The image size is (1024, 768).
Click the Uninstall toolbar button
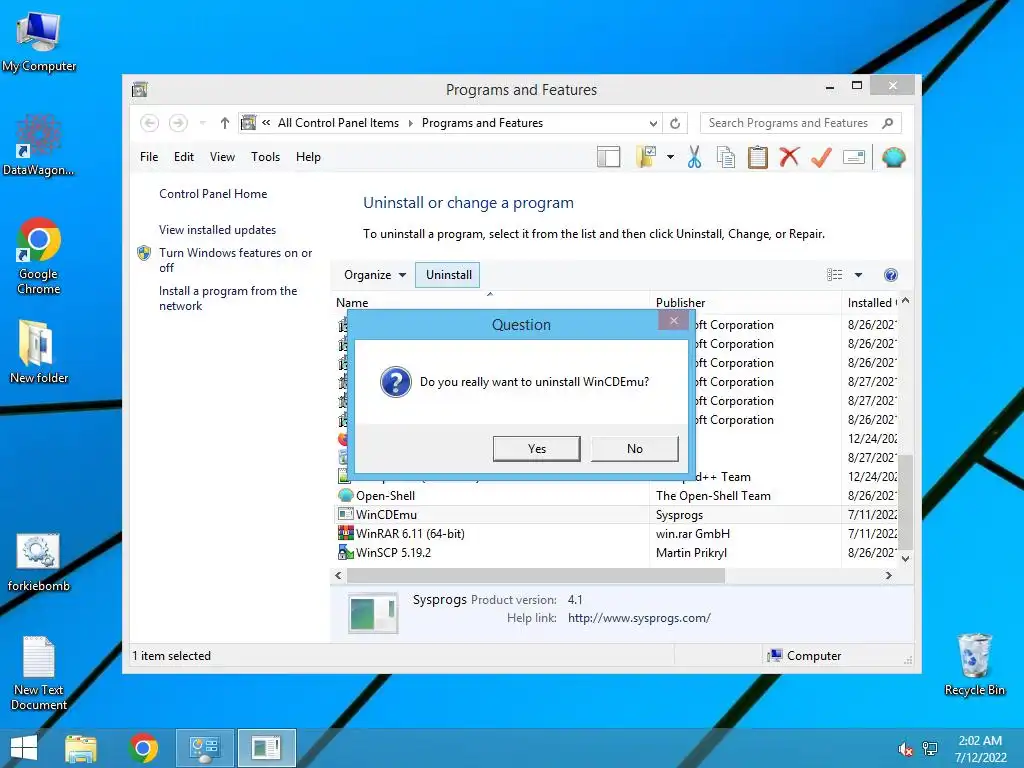pyautogui.click(x=448, y=275)
